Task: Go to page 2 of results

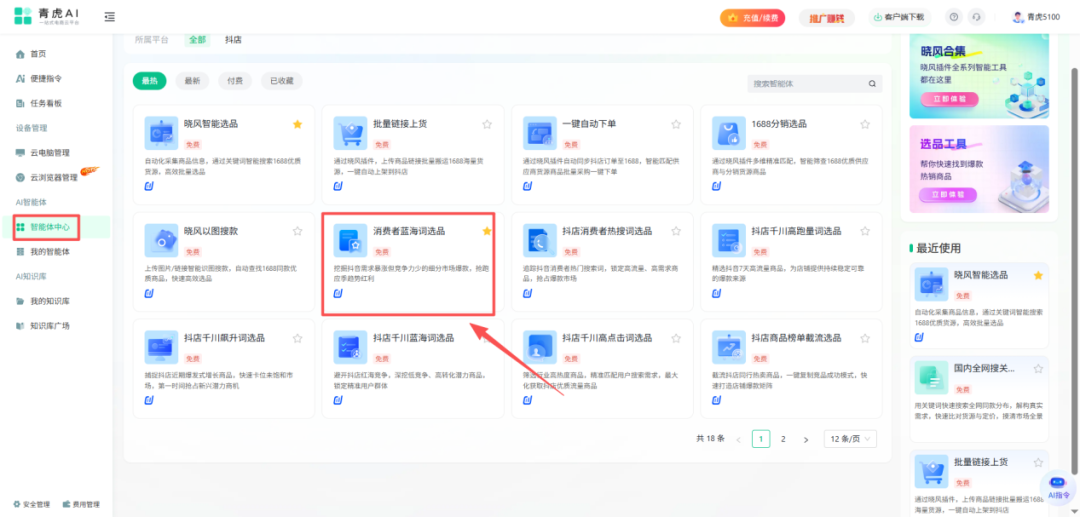Action: [x=783, y=439]
